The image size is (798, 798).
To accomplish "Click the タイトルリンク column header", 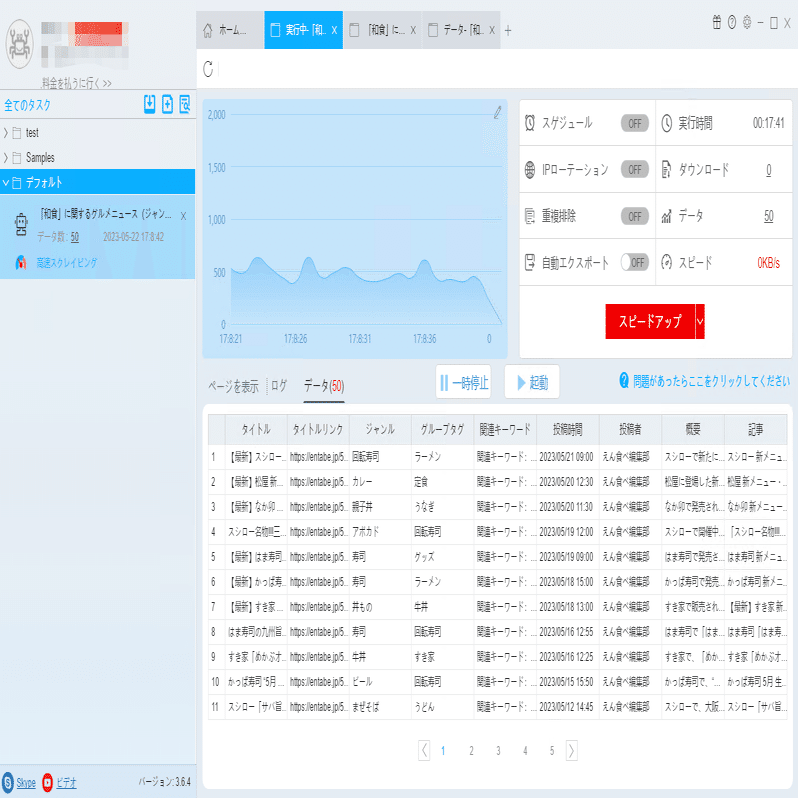I will (x=318, y=430).
